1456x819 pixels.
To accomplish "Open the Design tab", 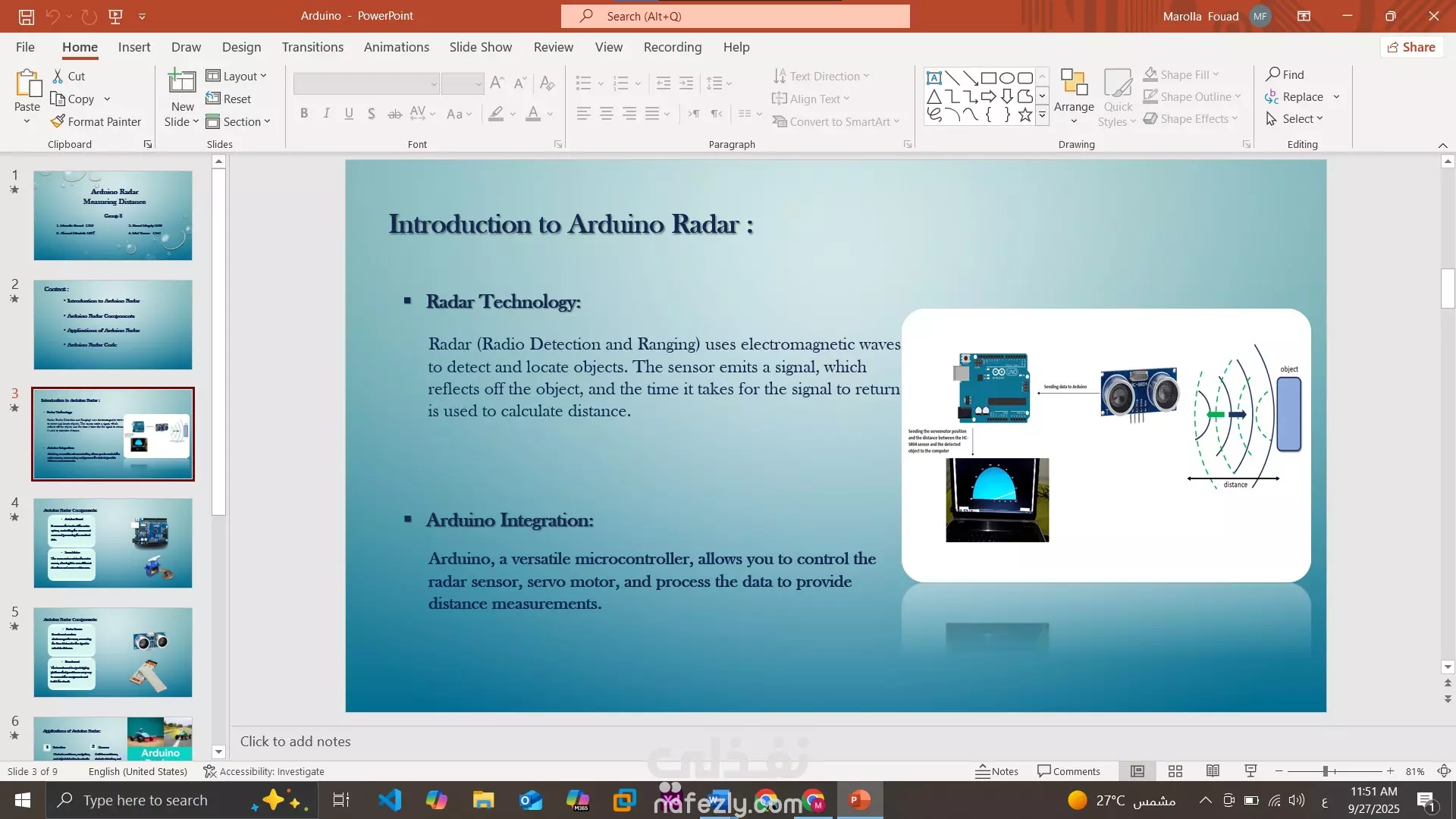I will [x=241, y=47].
